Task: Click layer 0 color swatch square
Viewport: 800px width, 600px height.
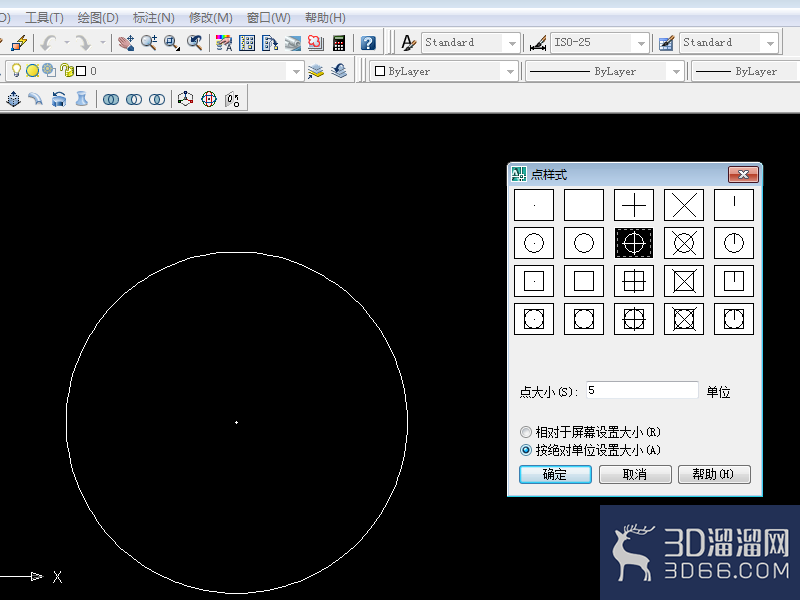Action: pyautogui.click(x=81, y=71)
